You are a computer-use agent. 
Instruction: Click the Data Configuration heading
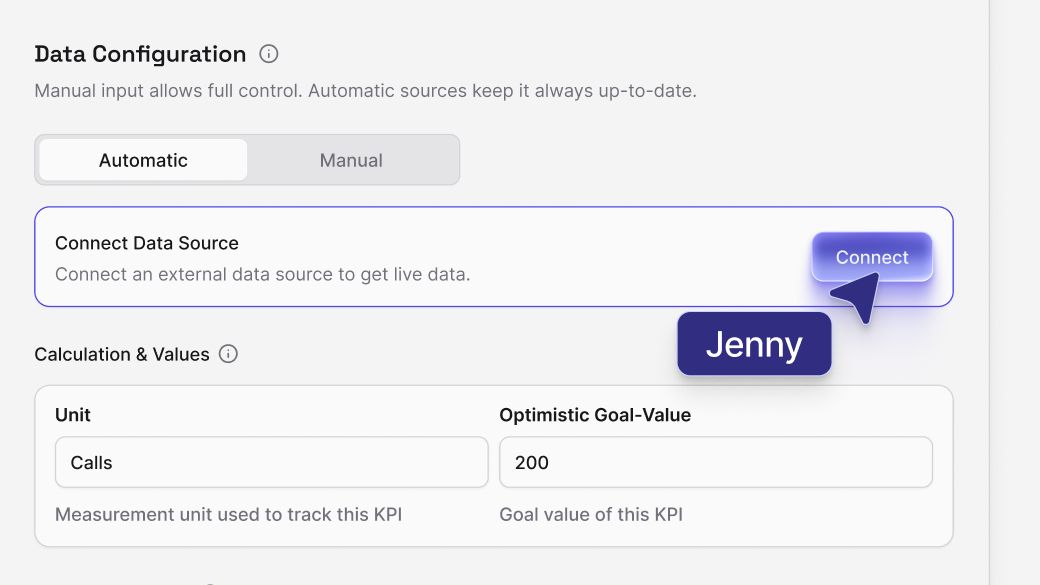(x=140, y=54)
